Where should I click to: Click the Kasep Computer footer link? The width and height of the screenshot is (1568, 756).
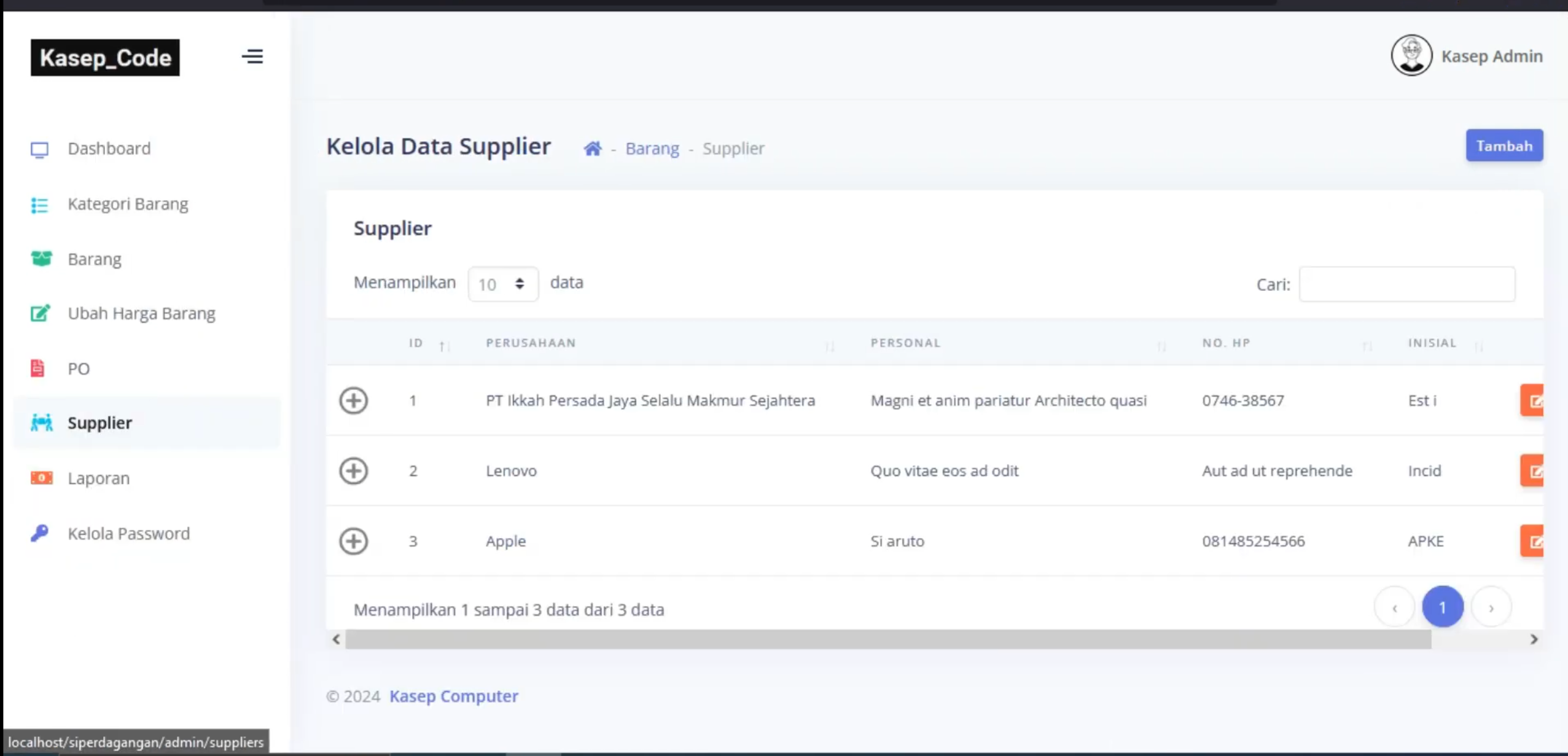click(454, 696)
